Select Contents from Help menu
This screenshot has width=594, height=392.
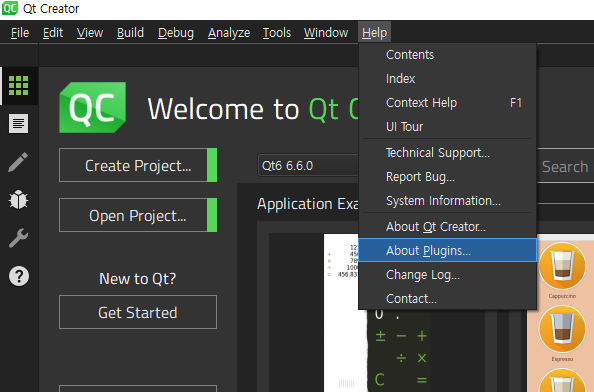point(447,55)
